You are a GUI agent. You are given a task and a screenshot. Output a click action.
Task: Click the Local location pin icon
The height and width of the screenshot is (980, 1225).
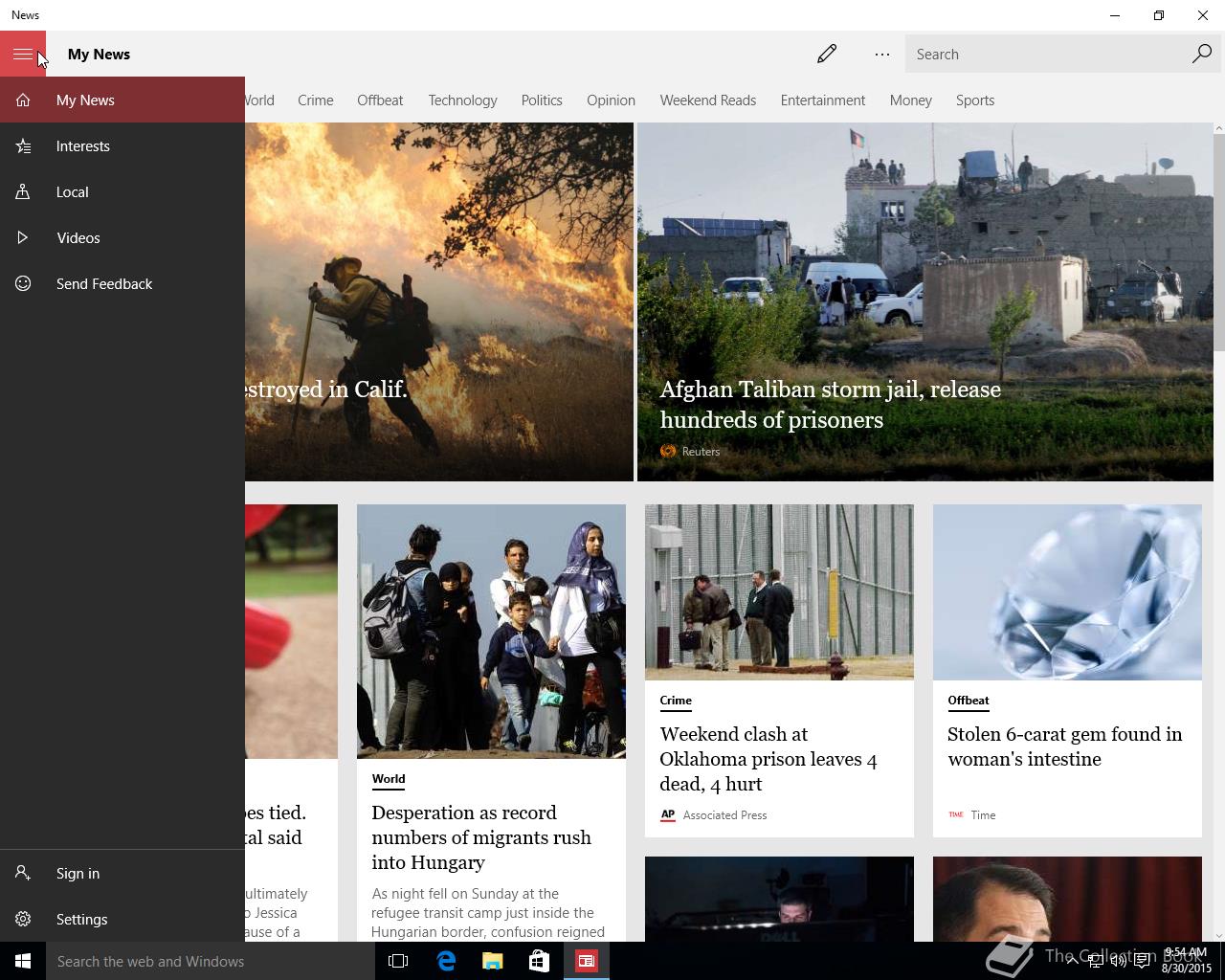[23, 191]
